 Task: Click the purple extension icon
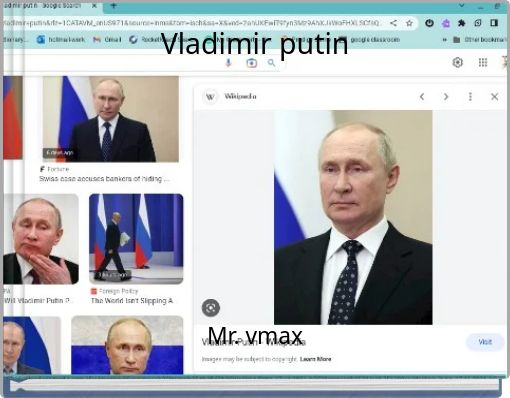[446, 23]
